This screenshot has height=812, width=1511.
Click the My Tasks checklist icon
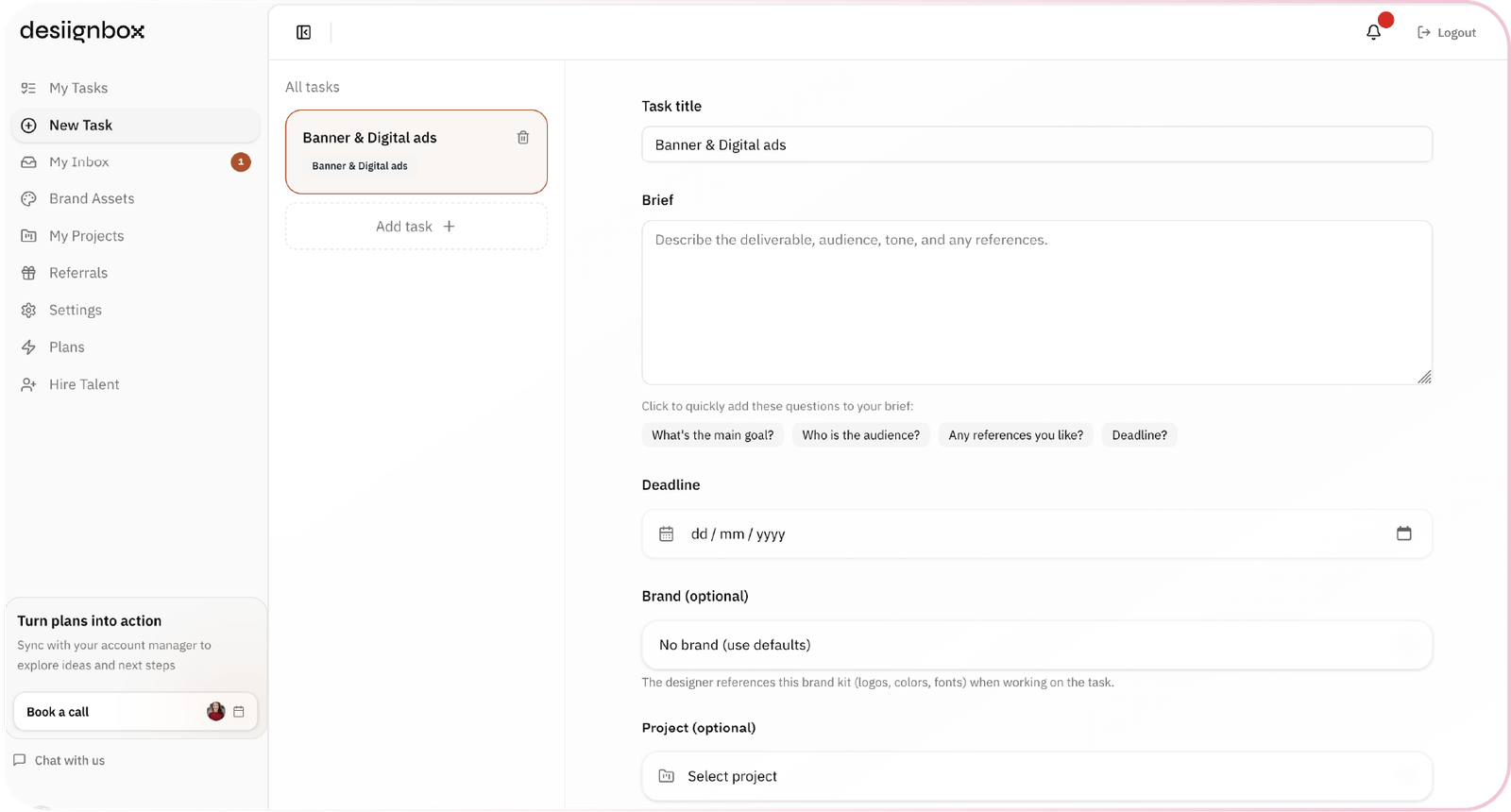[x=28, y=88]
